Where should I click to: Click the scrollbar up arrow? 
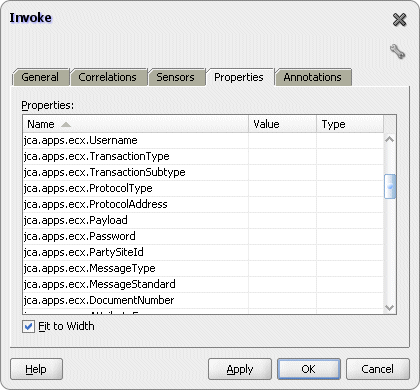[390, 139]
